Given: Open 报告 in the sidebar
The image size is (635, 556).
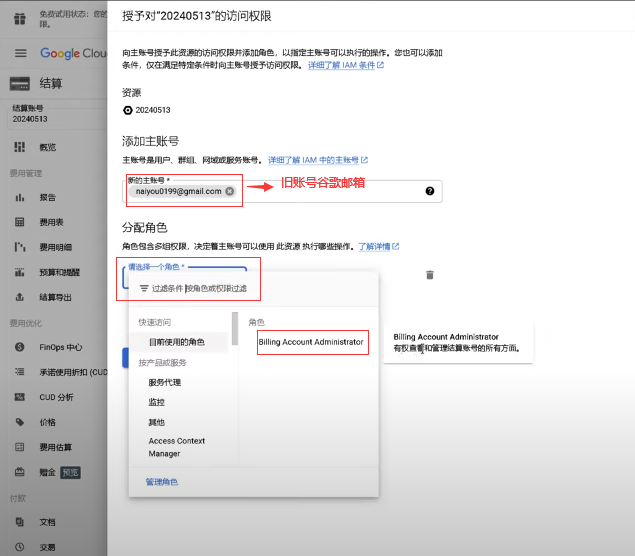Looking at the screenshot, I should click(x=47, y=198).
